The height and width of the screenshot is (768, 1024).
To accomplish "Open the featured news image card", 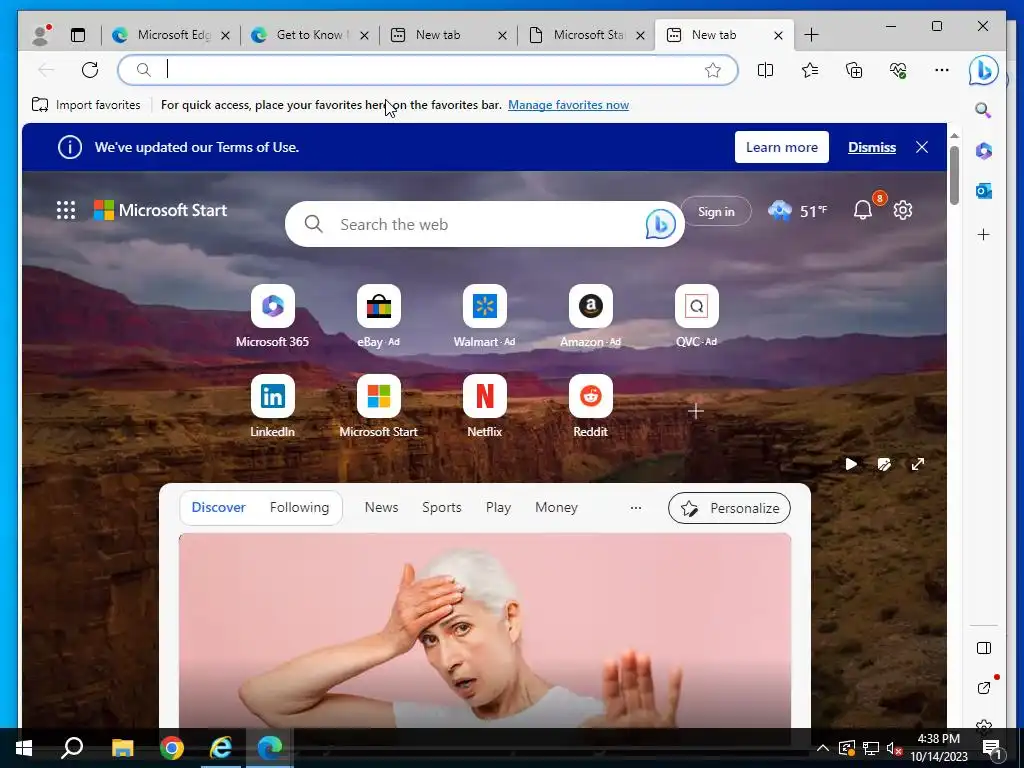I will click(485, 630).
